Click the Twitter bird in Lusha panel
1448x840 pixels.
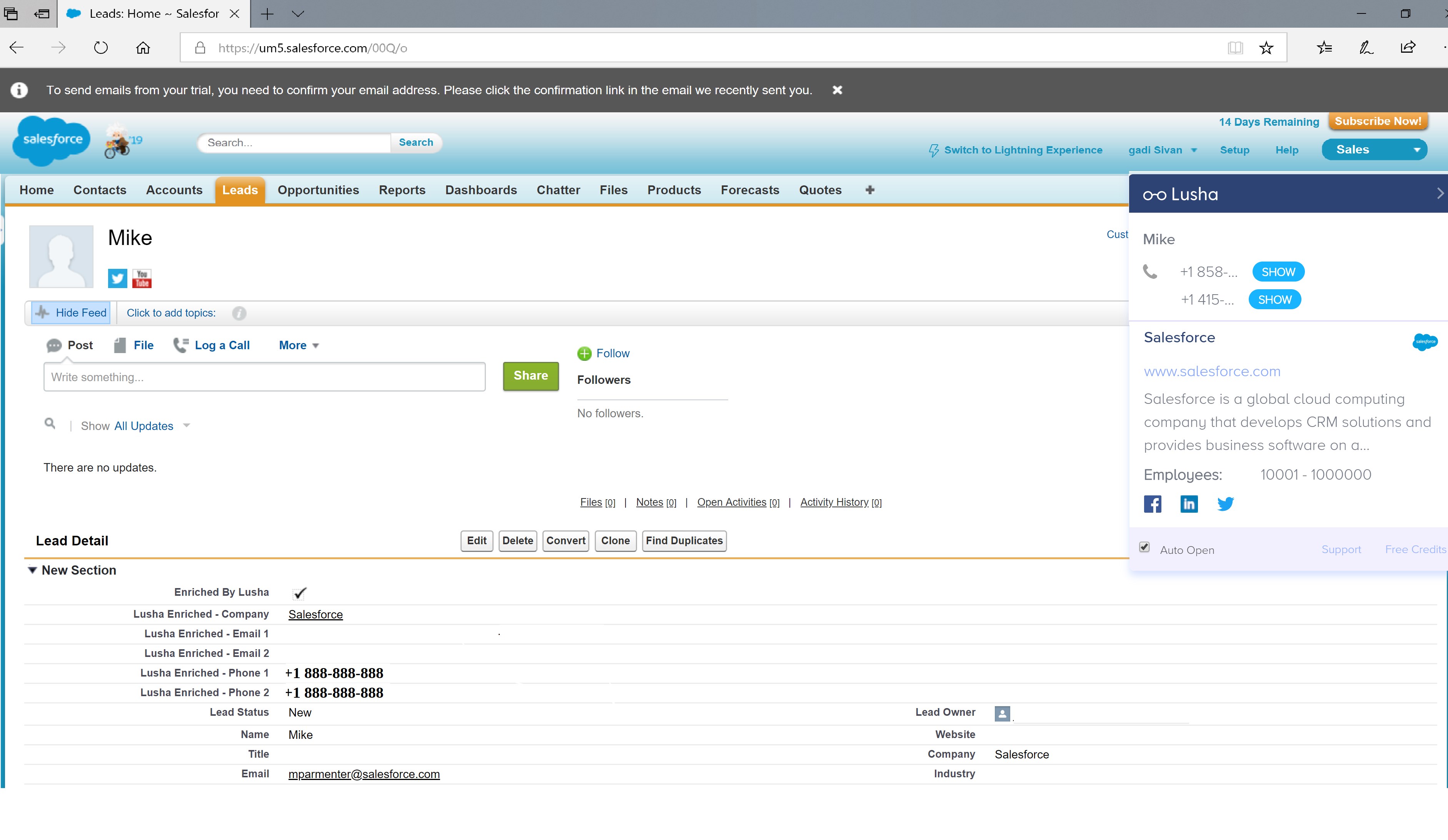click(1225, 504)
